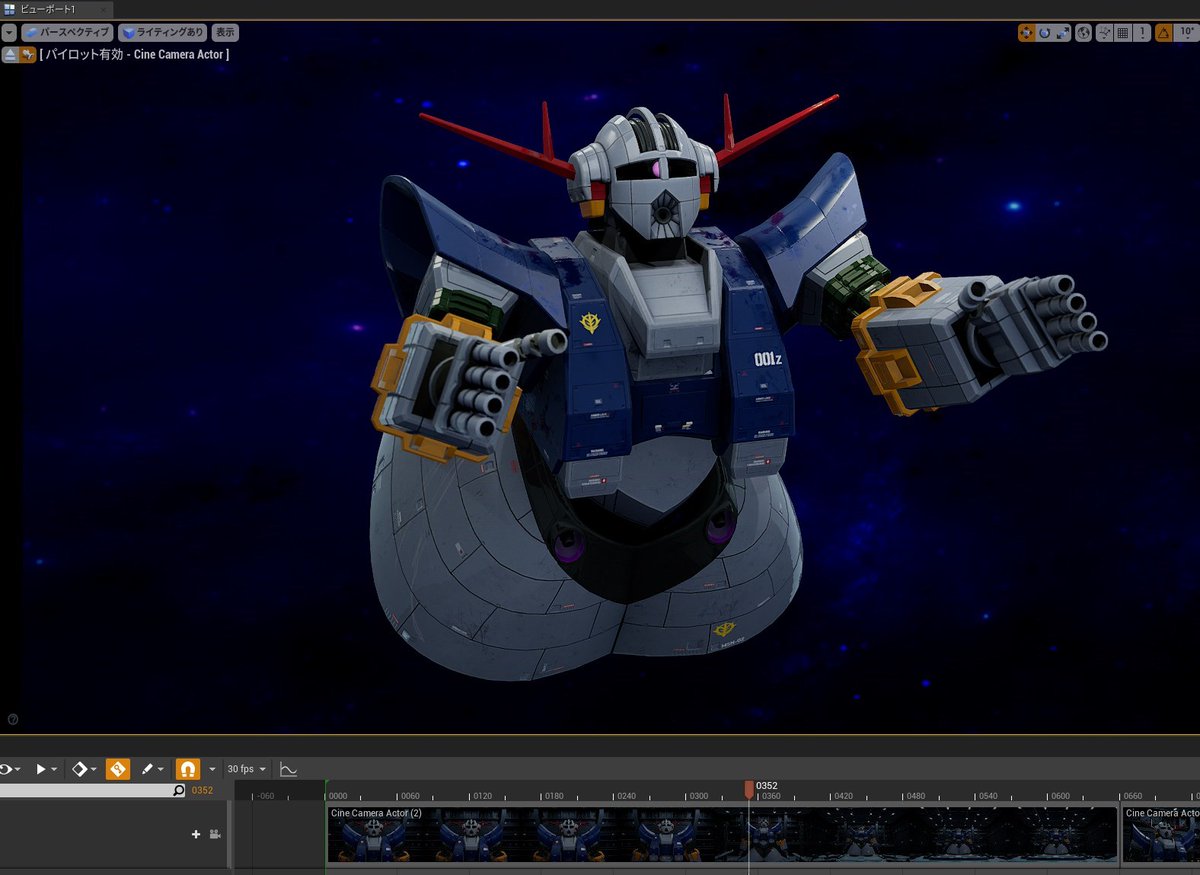Add a new camera cut with plus icon
Screen dimensions: 1200x875
coord(197,834)
